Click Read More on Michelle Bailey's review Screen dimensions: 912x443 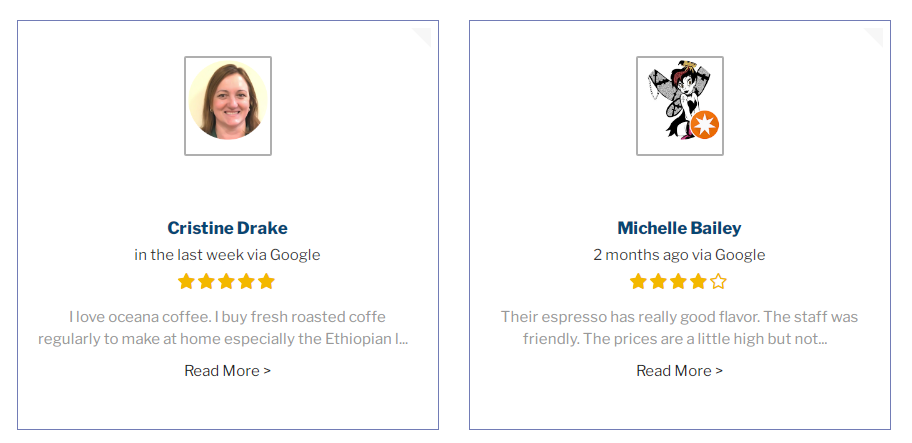(679, 371)
